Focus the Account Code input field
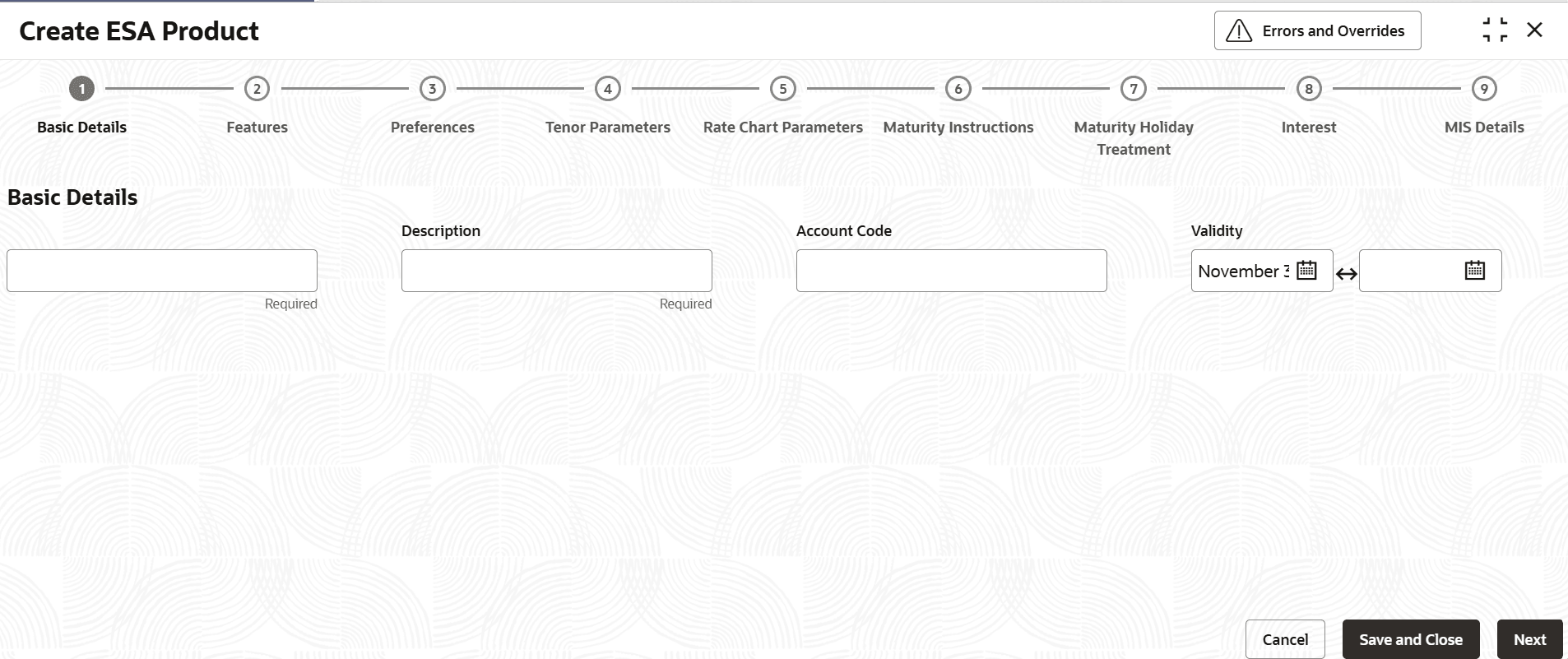This screenshot has width=1568, height=659. click(952, 271)
